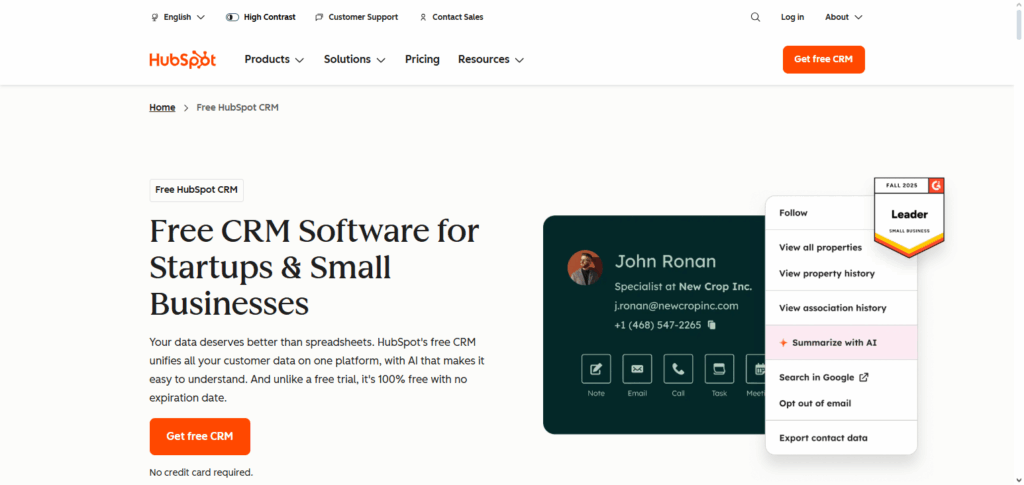
Task: Toggle High Contrast mode
Action: 261,17
